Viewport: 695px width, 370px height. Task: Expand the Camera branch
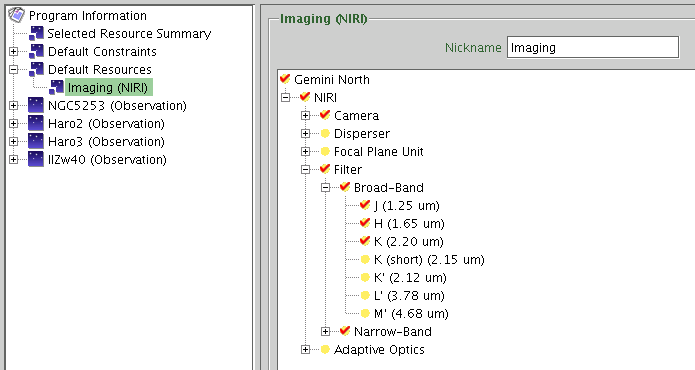coord(305,115)
